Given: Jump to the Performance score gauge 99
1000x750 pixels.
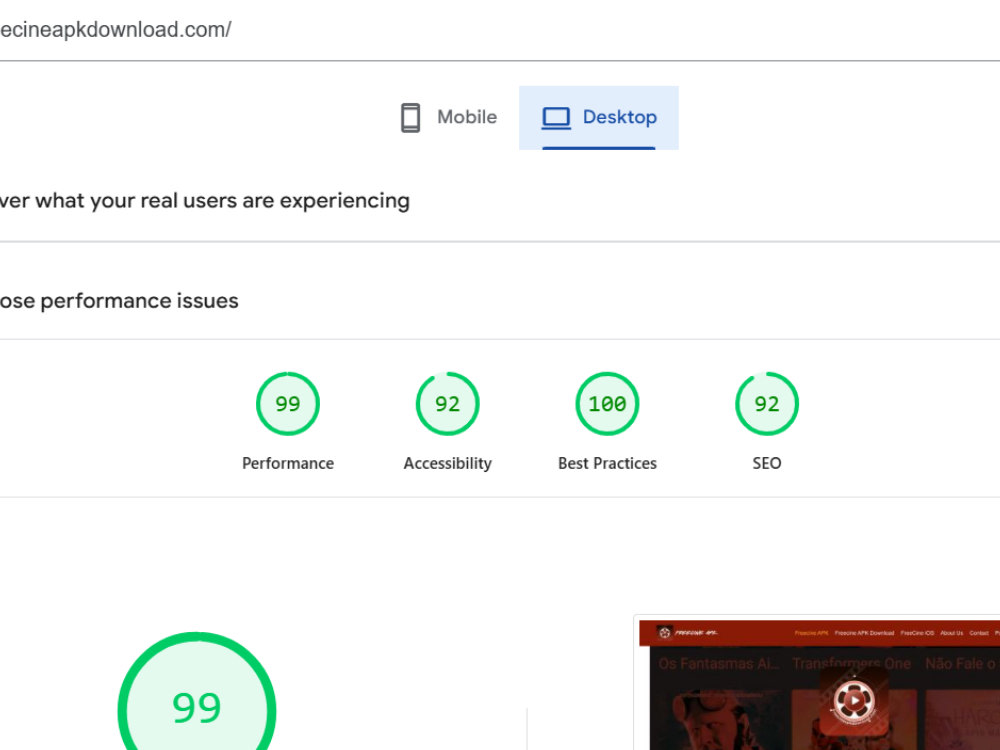Looking at the screenshot, I should [288, 404].
